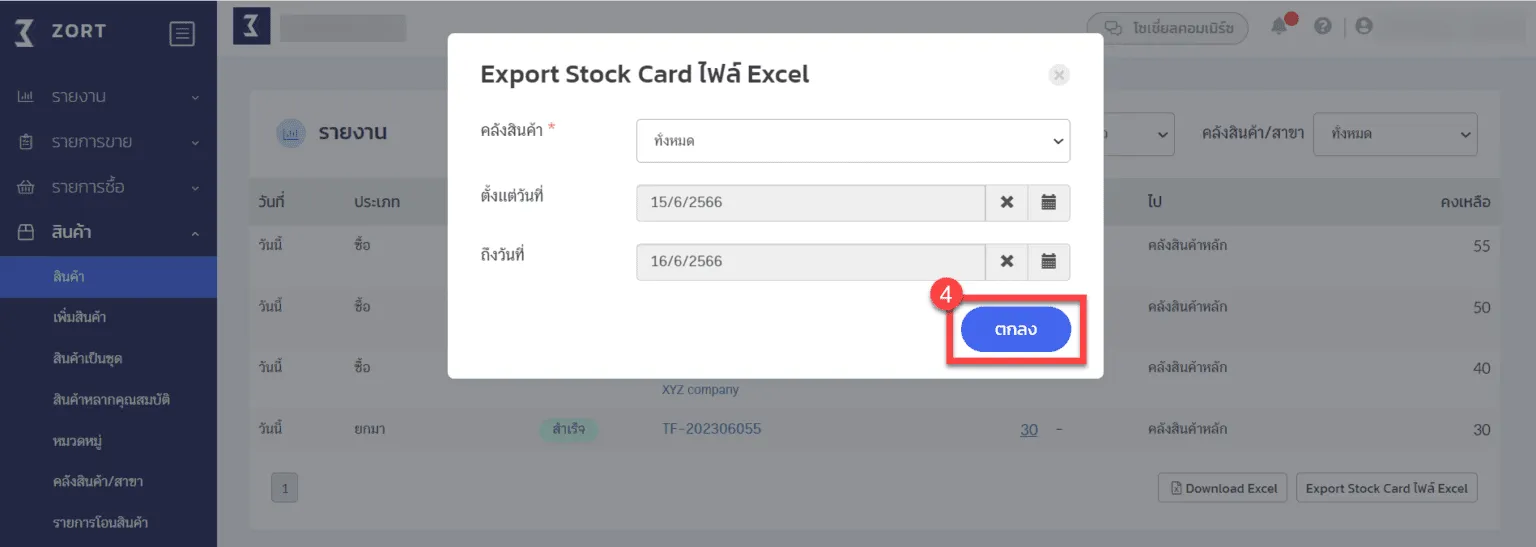
Task: Open calendar picker for end date
Action: coord(1049,261)
